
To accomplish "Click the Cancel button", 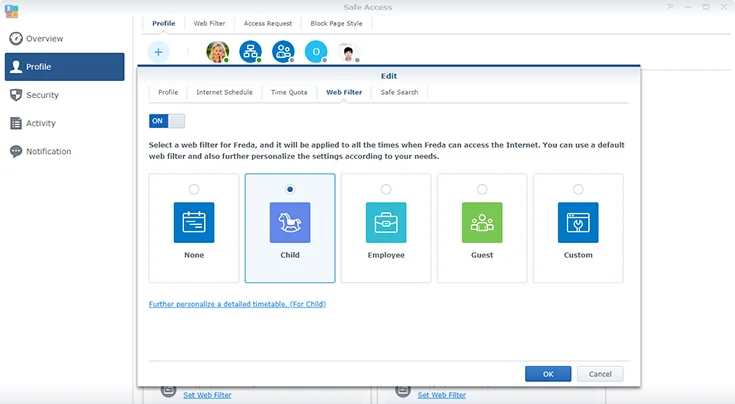I will [x=600, y=373].
